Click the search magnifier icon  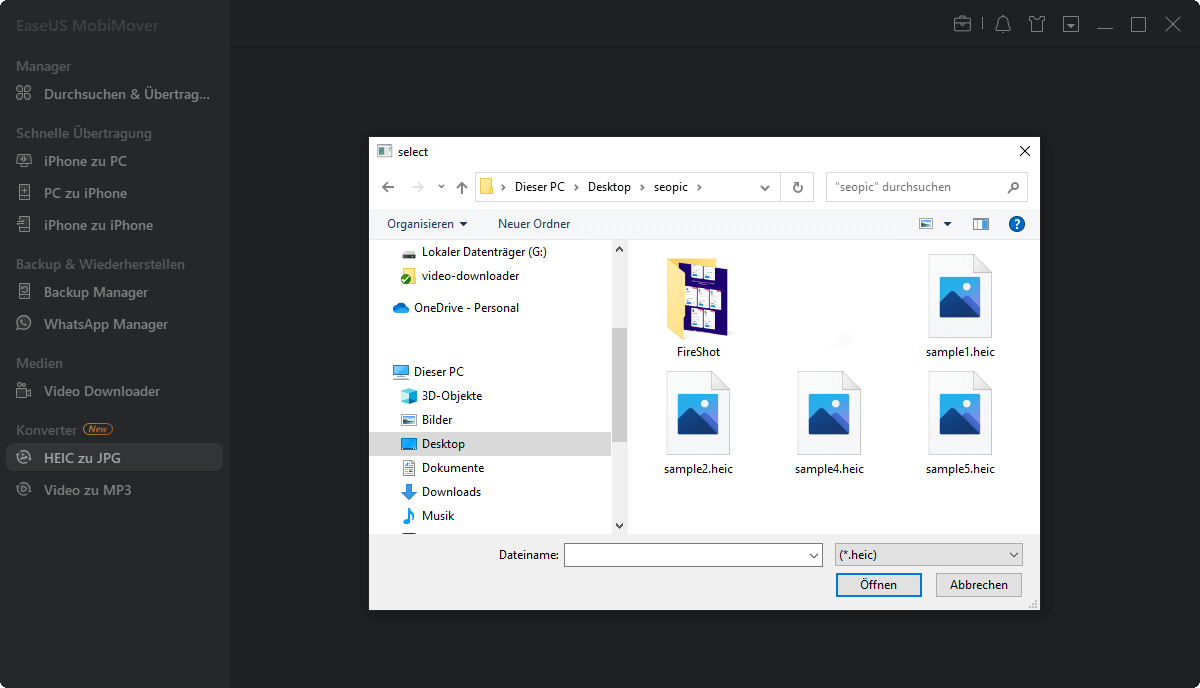1013,187
